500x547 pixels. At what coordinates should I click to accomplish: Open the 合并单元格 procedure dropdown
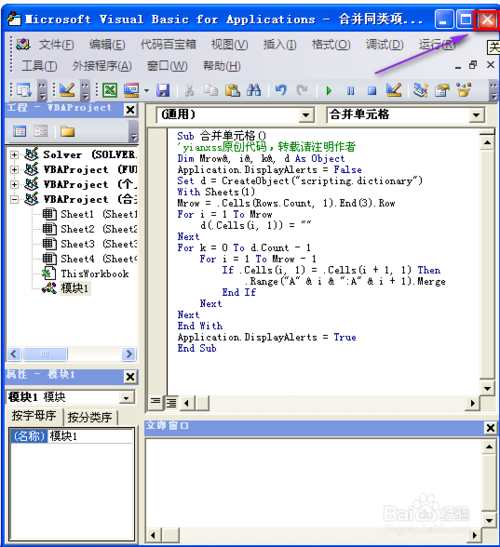[477, 115]
